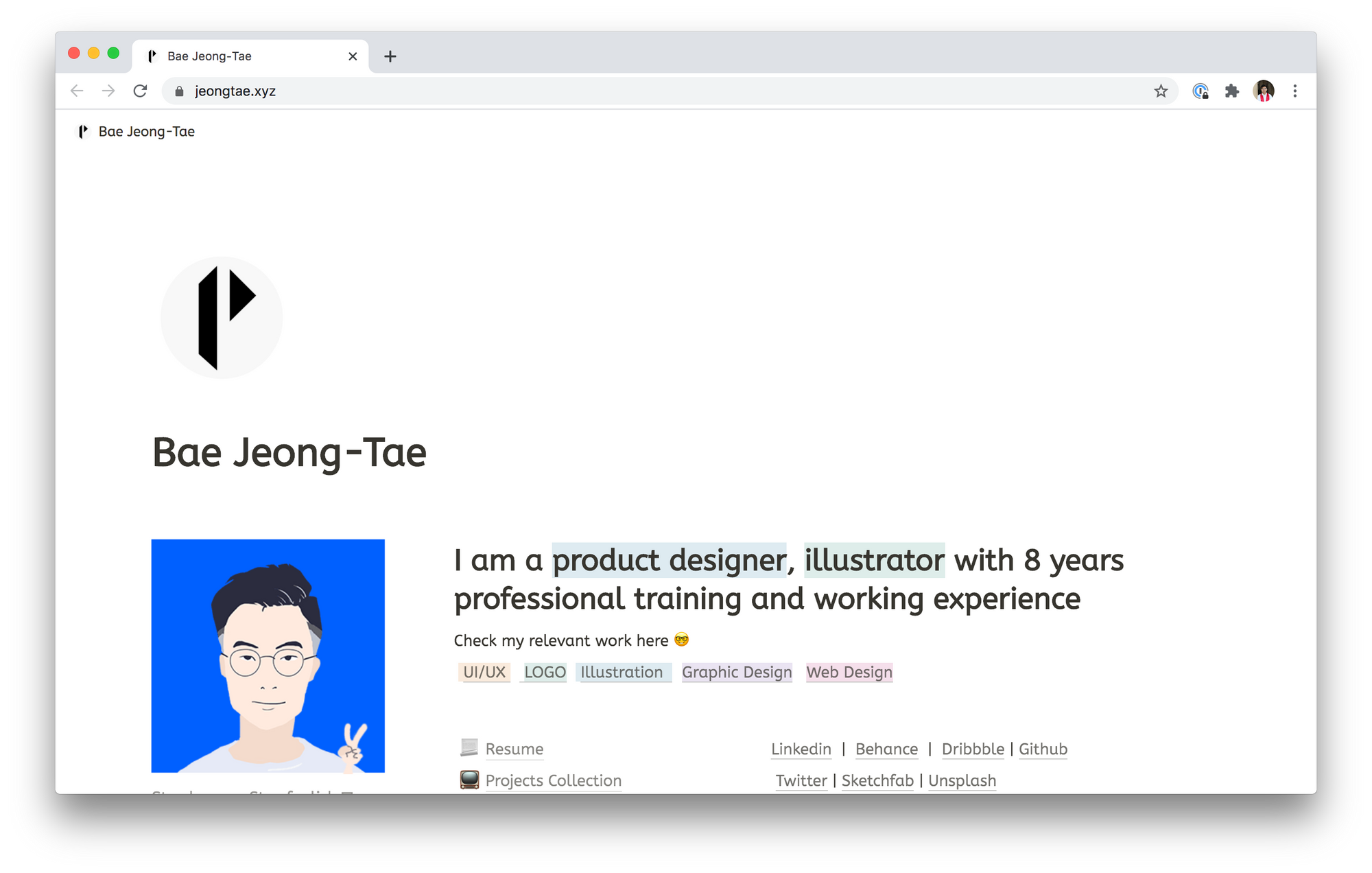
Task: Open the LOGO tag link
Action: 545,672
